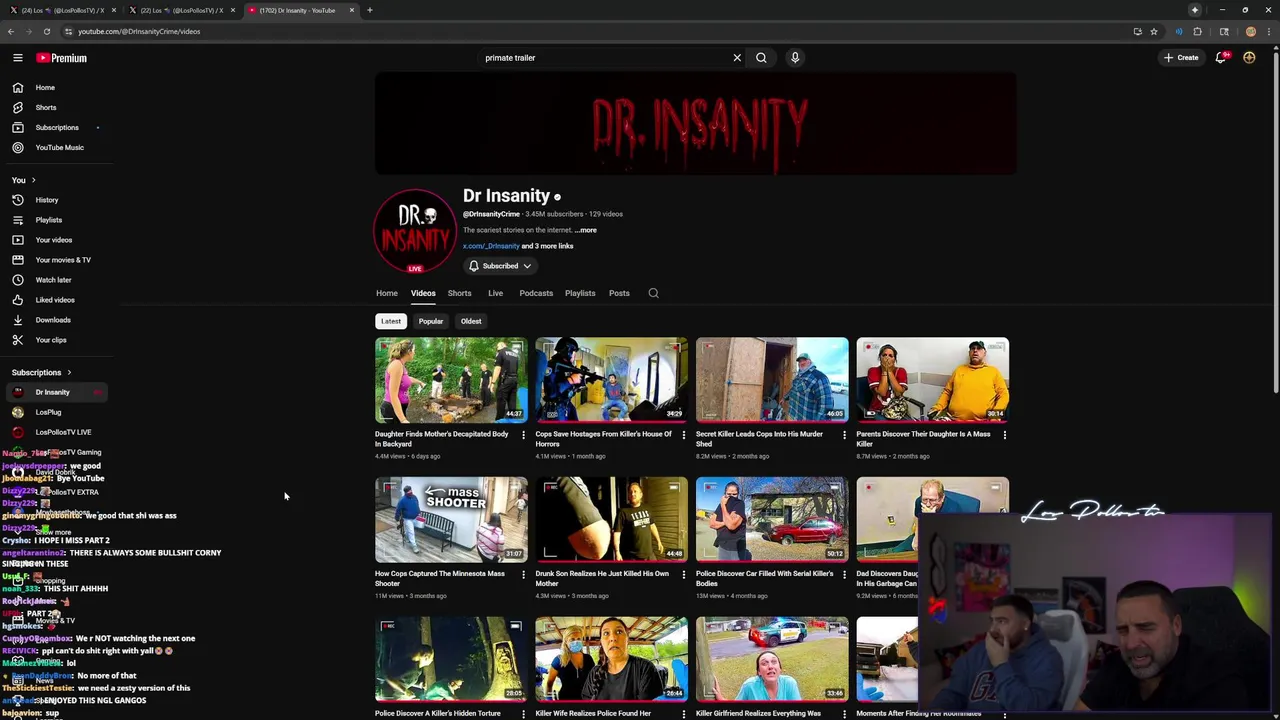Clear the search box with the X

click(x=737, y=58)
